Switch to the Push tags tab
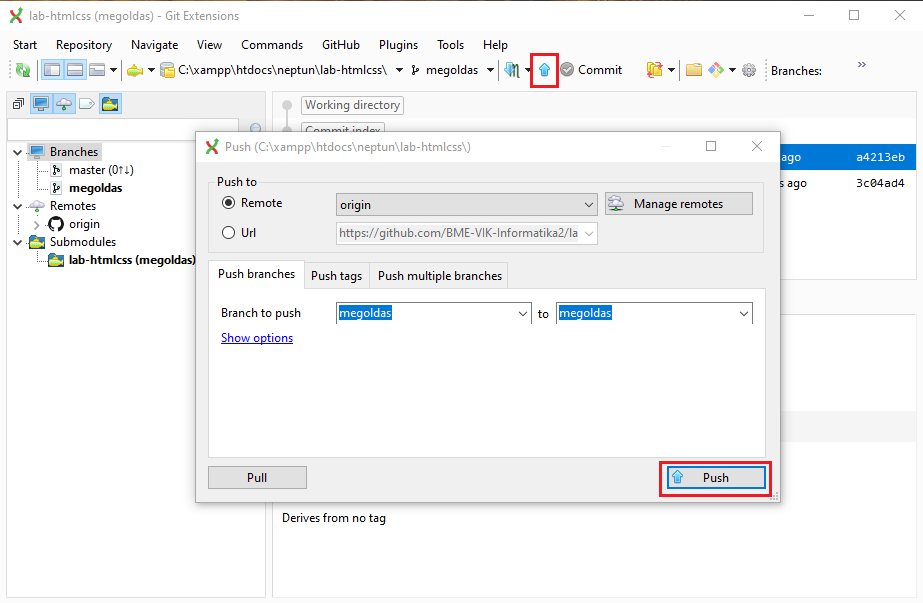This screenshot has height=603, width=923. 336,276
